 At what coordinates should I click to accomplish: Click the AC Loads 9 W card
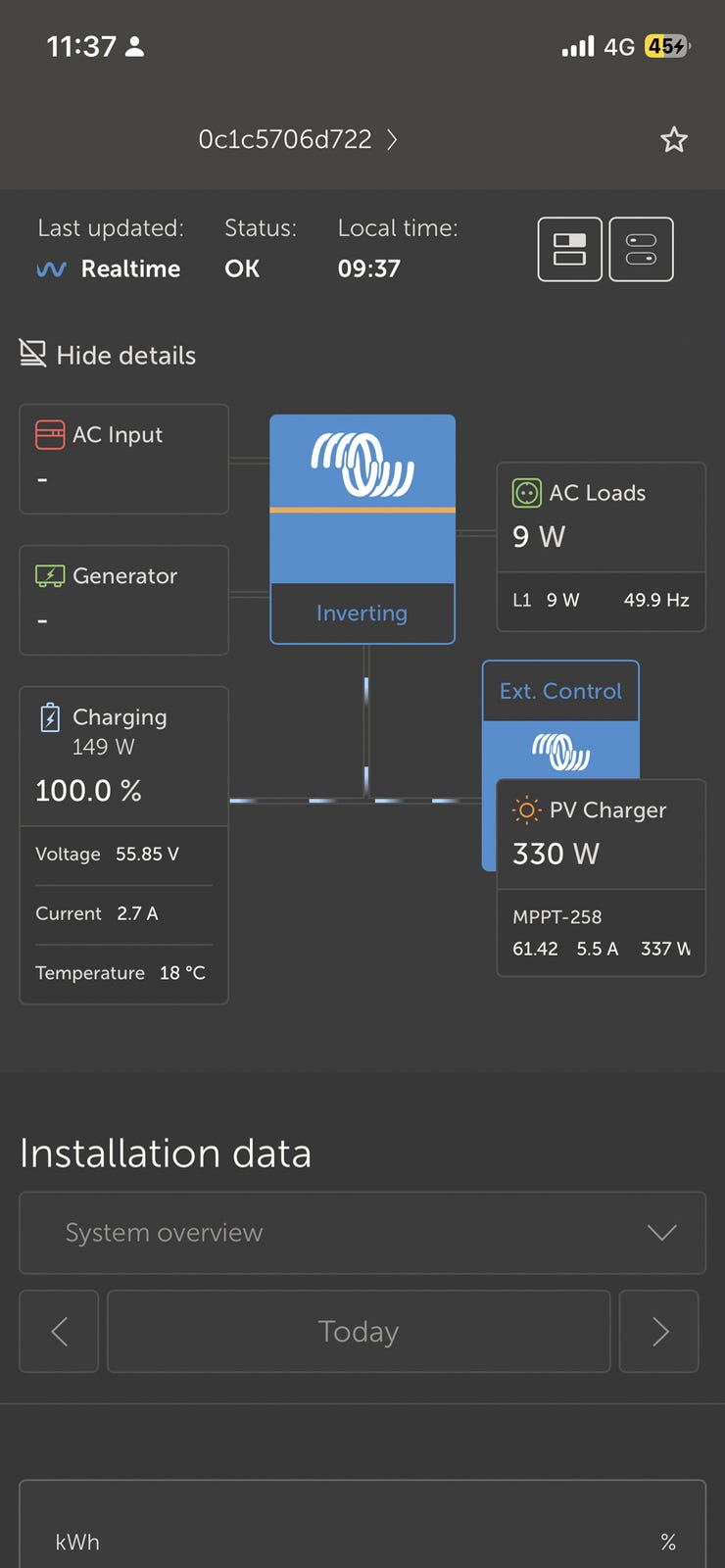602,547
